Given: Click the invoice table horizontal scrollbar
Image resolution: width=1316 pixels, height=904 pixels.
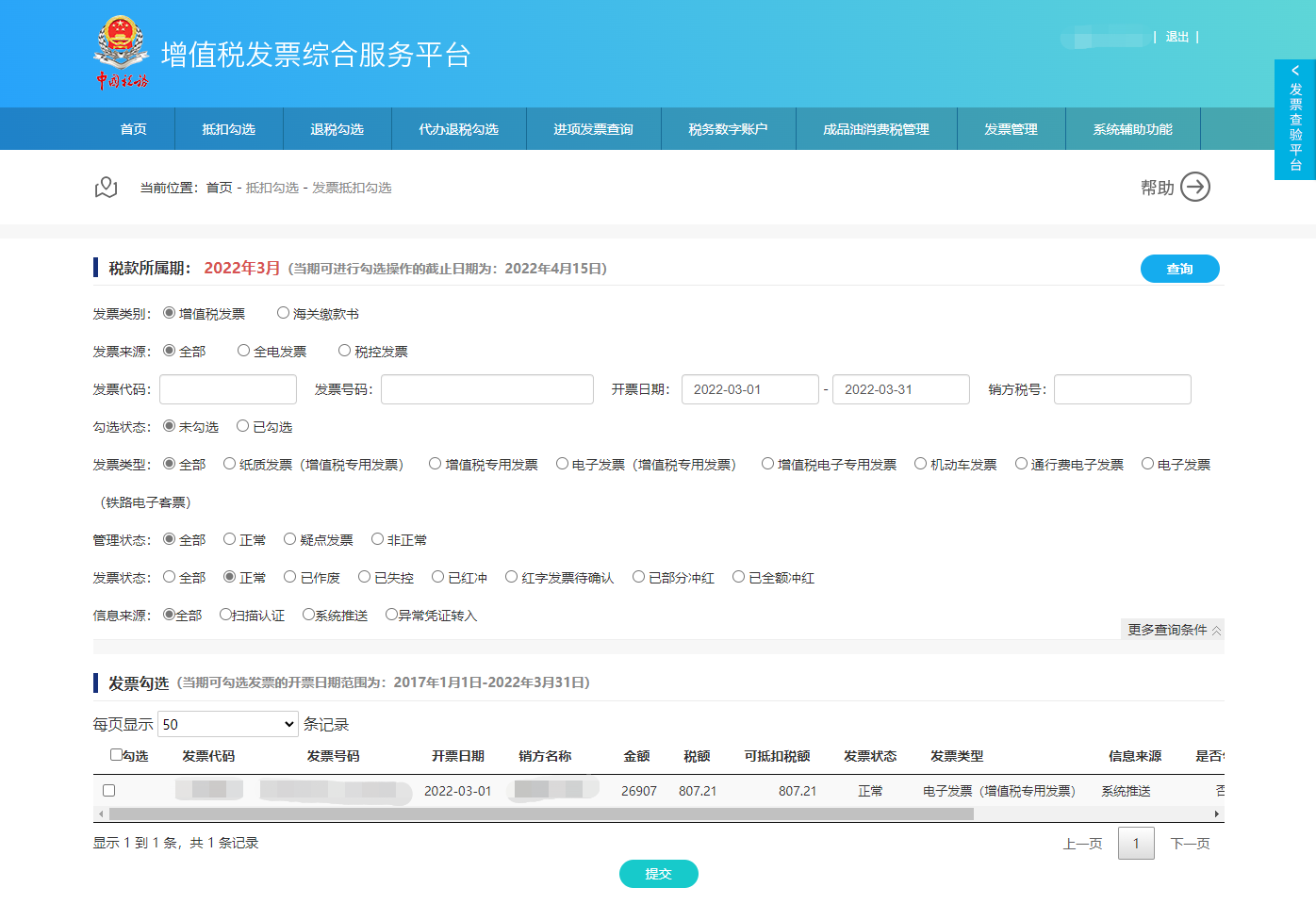Looking at the screenshot, I should tap(541, 814).
